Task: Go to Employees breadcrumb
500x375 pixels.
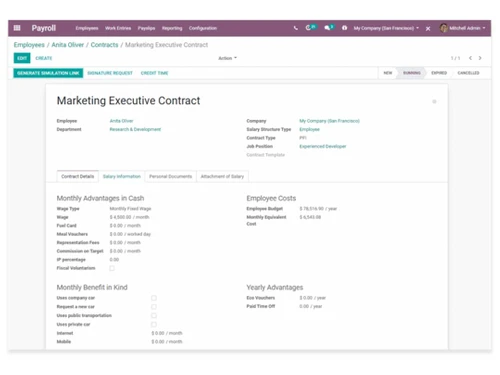Action: pos(29,45)
